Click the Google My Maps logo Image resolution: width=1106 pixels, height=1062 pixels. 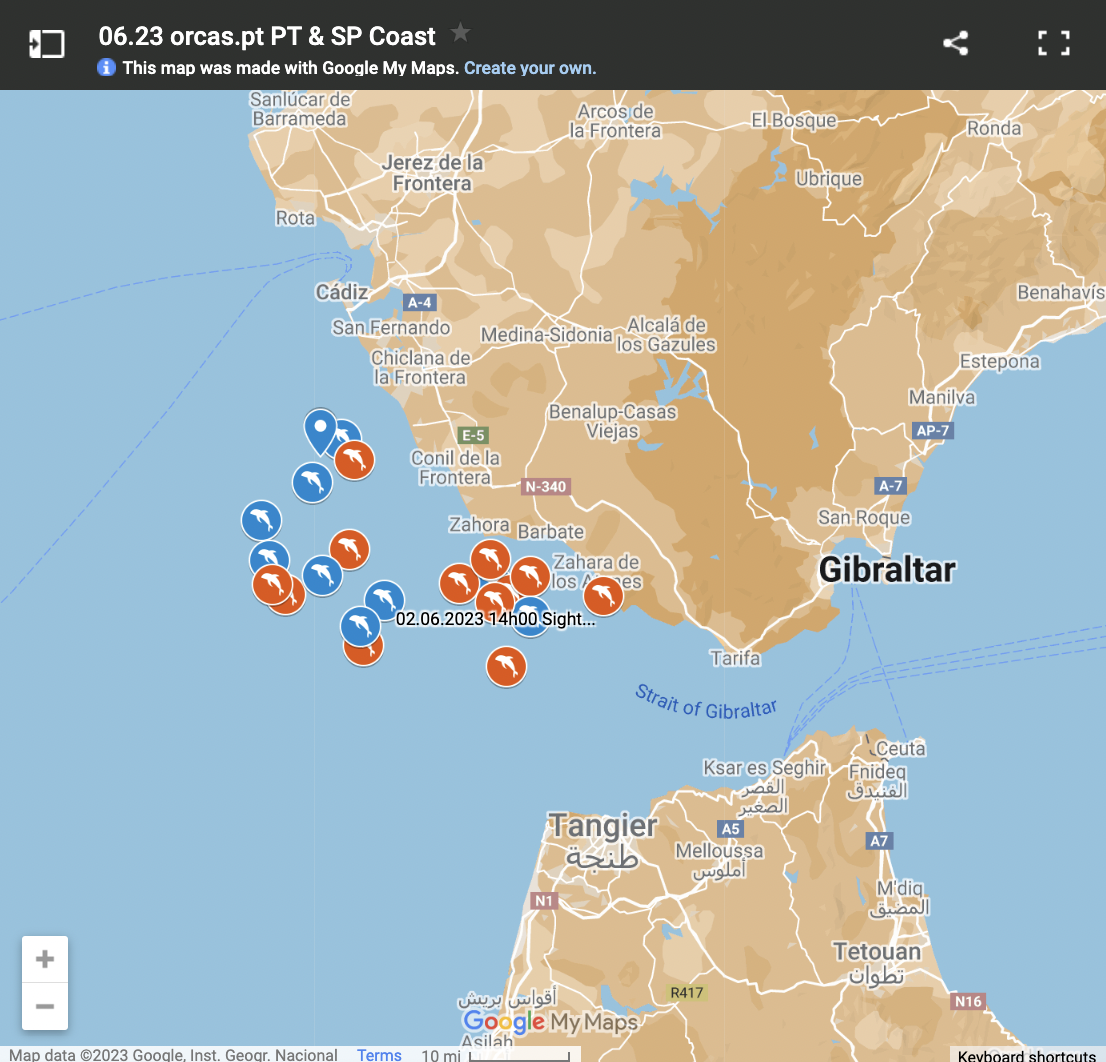(550, 1022)
